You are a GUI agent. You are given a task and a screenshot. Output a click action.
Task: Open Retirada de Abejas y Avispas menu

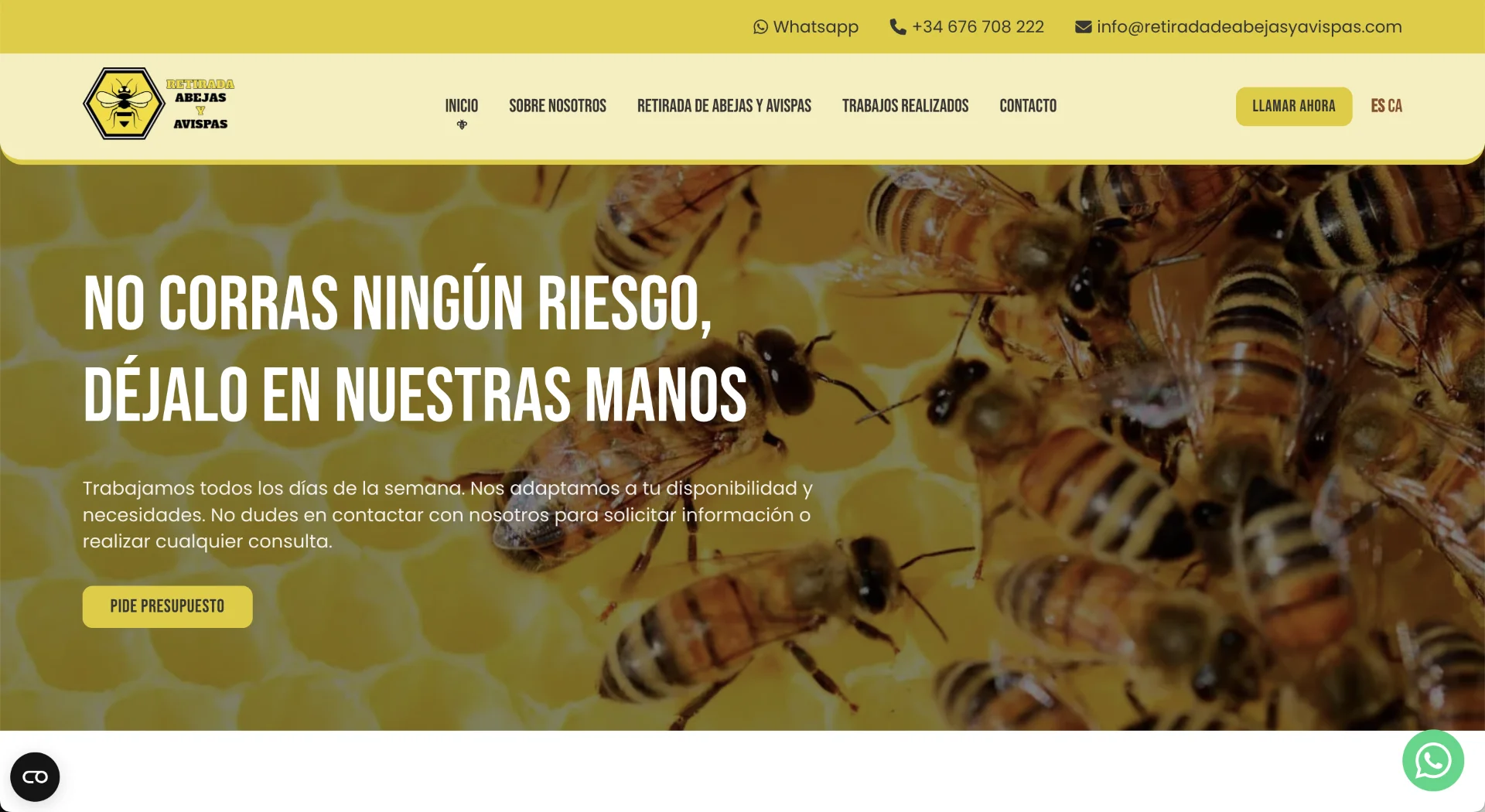tap(724, 106)
